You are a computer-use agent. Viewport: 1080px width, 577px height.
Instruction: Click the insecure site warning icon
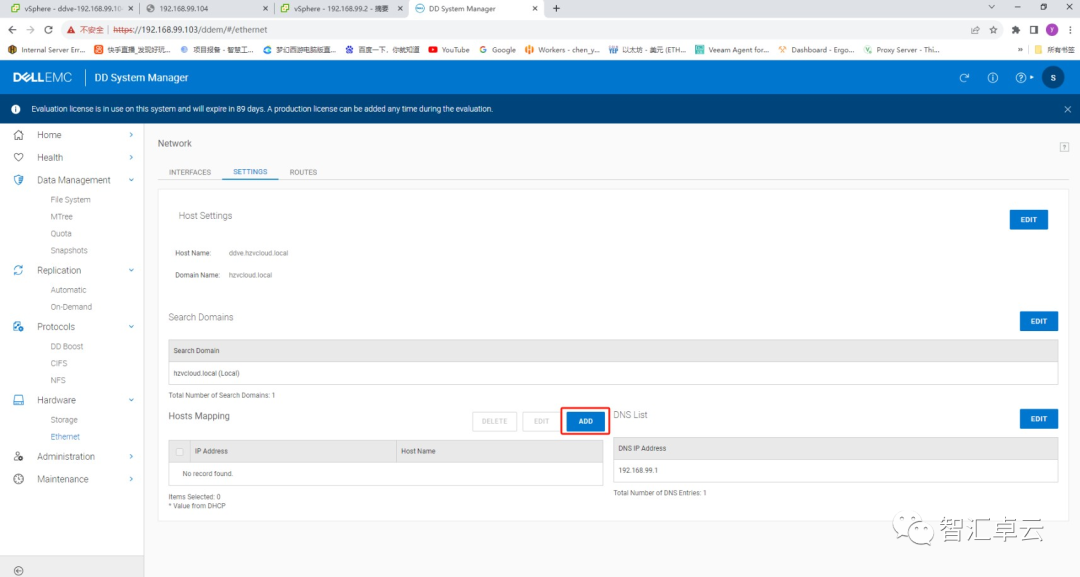pos(70,30)
